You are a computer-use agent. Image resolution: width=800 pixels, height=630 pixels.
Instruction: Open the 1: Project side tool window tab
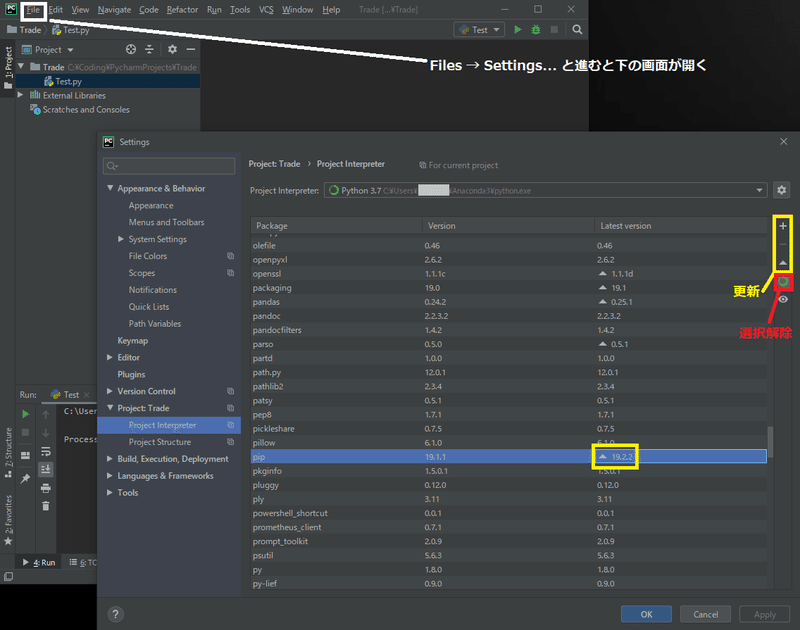coord(8,66)
